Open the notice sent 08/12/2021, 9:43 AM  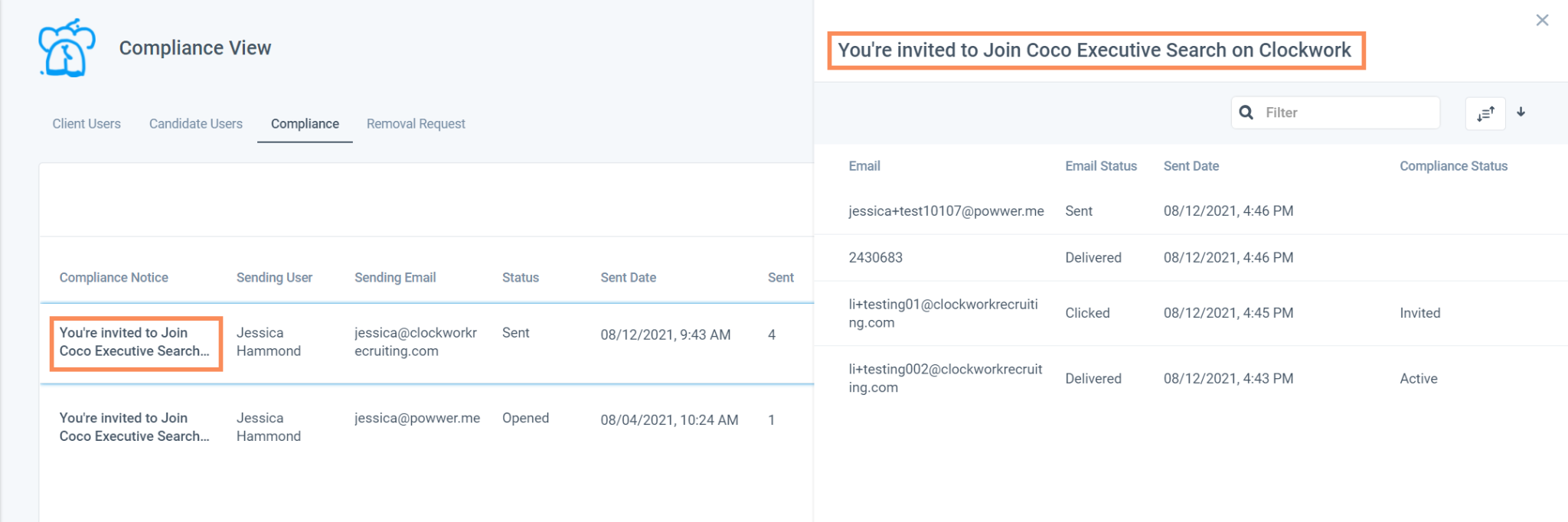(136, 342)
